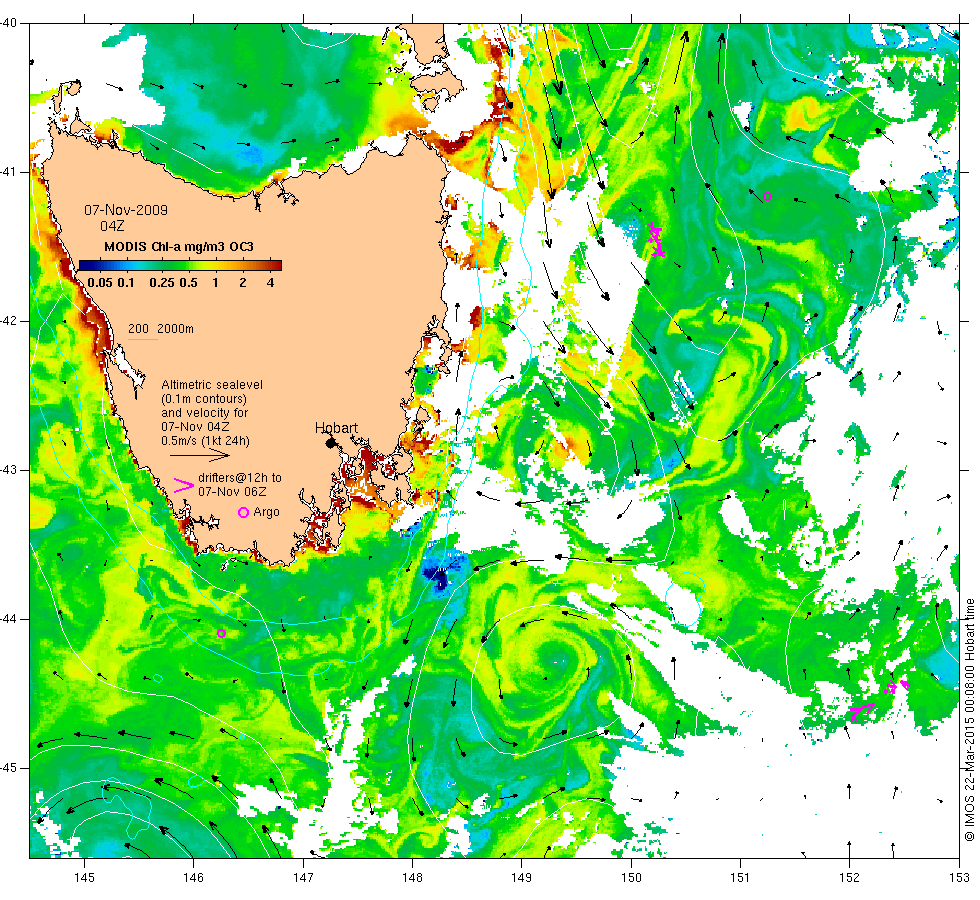This screenshot has width=980, height=900.
Task: Click the magenta drifter legend symbol
Action: (x=184, y=485)
